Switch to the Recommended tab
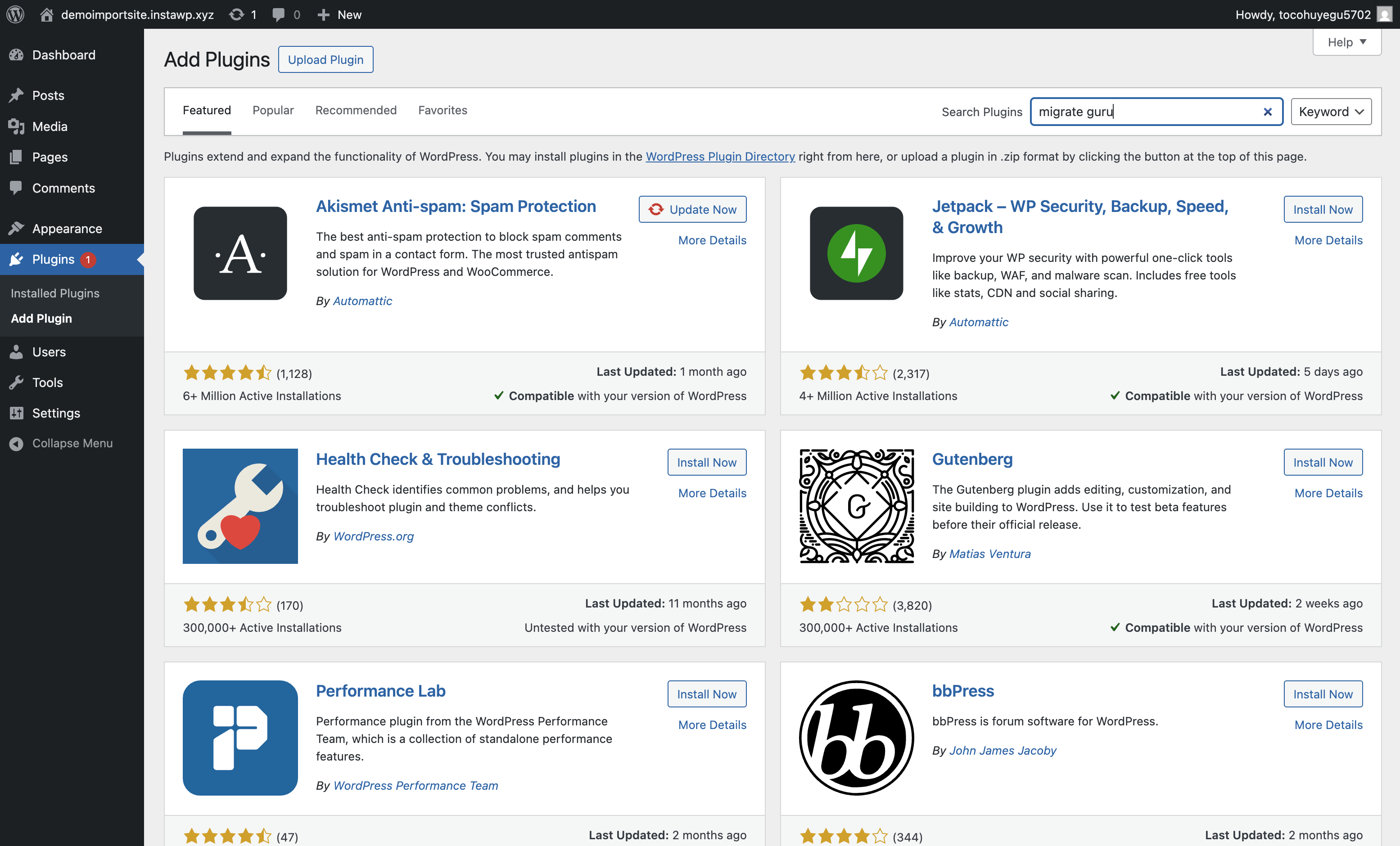The height and width of the screenshot is (846, 1400). pos(356,110)
